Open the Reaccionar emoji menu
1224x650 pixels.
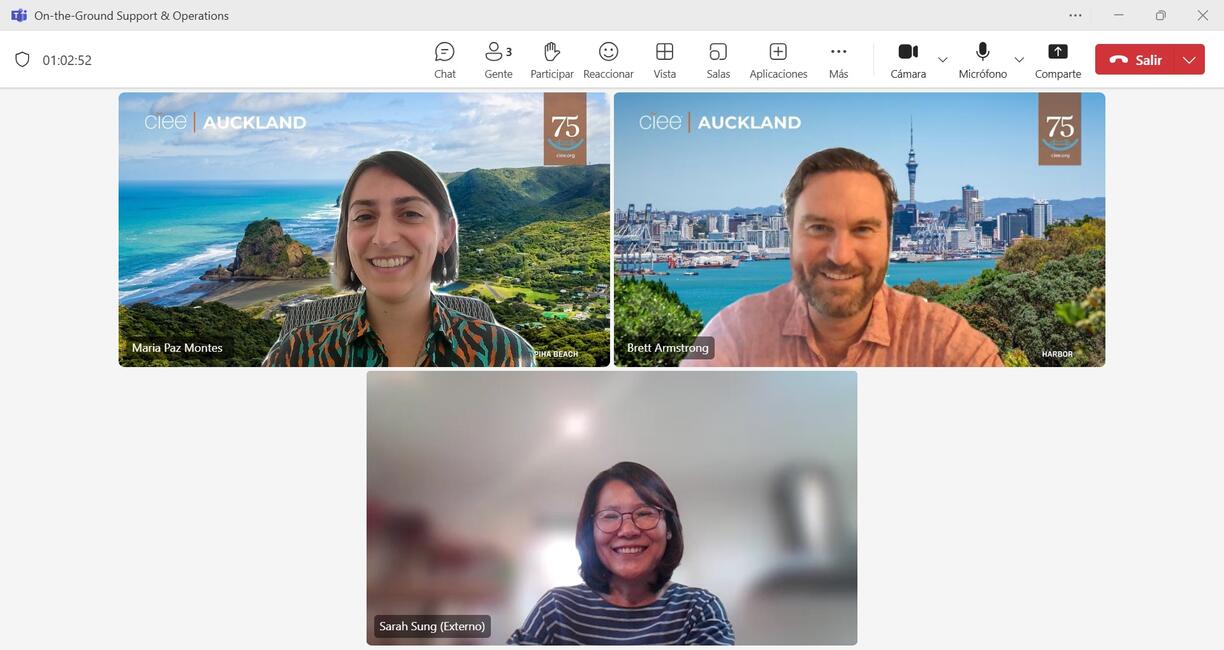(x=608, y=60)
